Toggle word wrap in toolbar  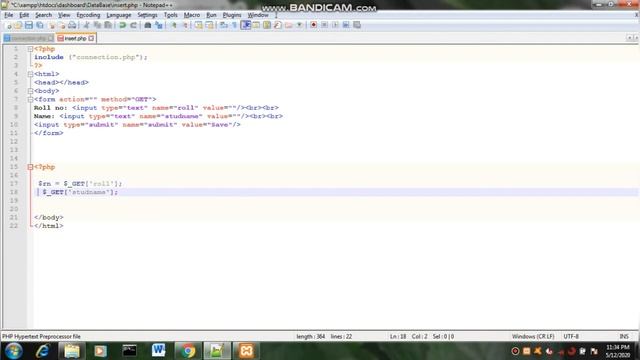coord(224,25)
